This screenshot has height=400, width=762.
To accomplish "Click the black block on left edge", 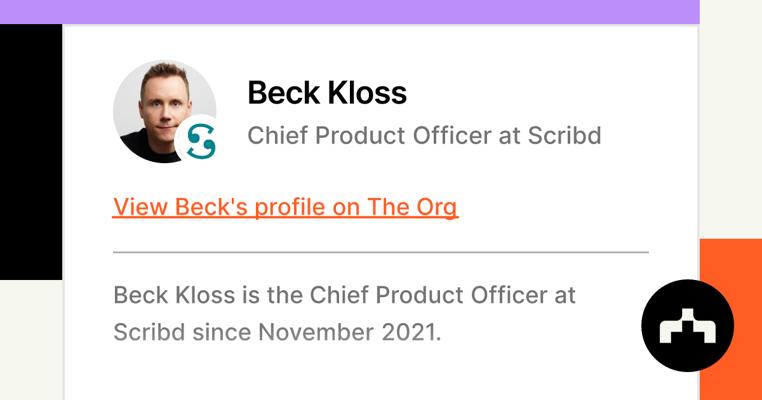I will (x=30, y=150).
